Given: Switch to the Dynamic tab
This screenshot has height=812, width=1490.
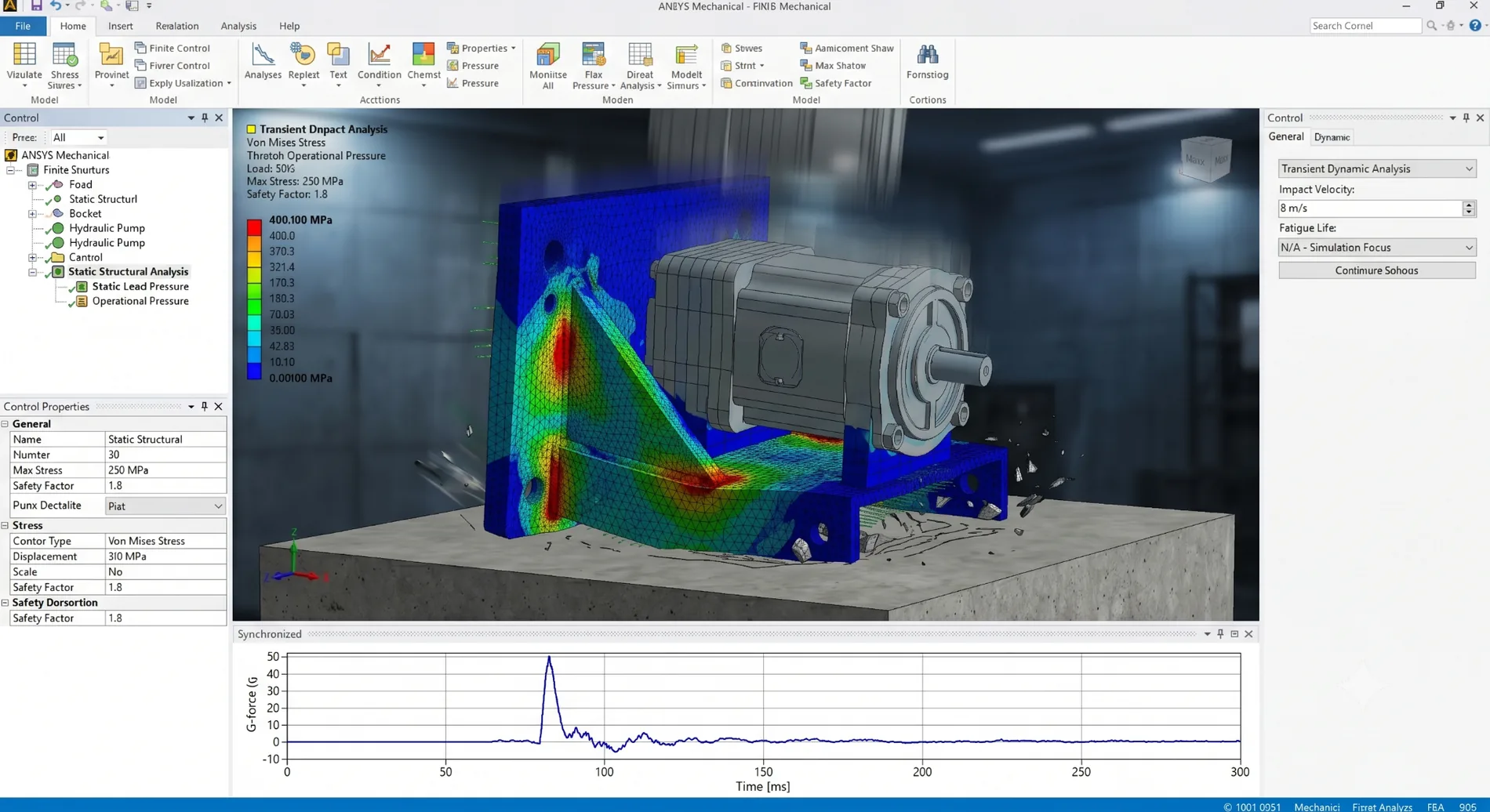Looking at the screenshot, I should click(1332, 137).
